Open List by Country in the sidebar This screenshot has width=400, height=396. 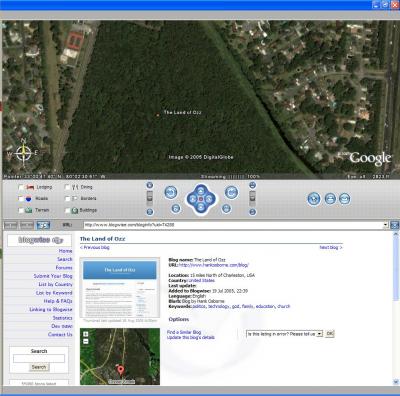[55, 284]
